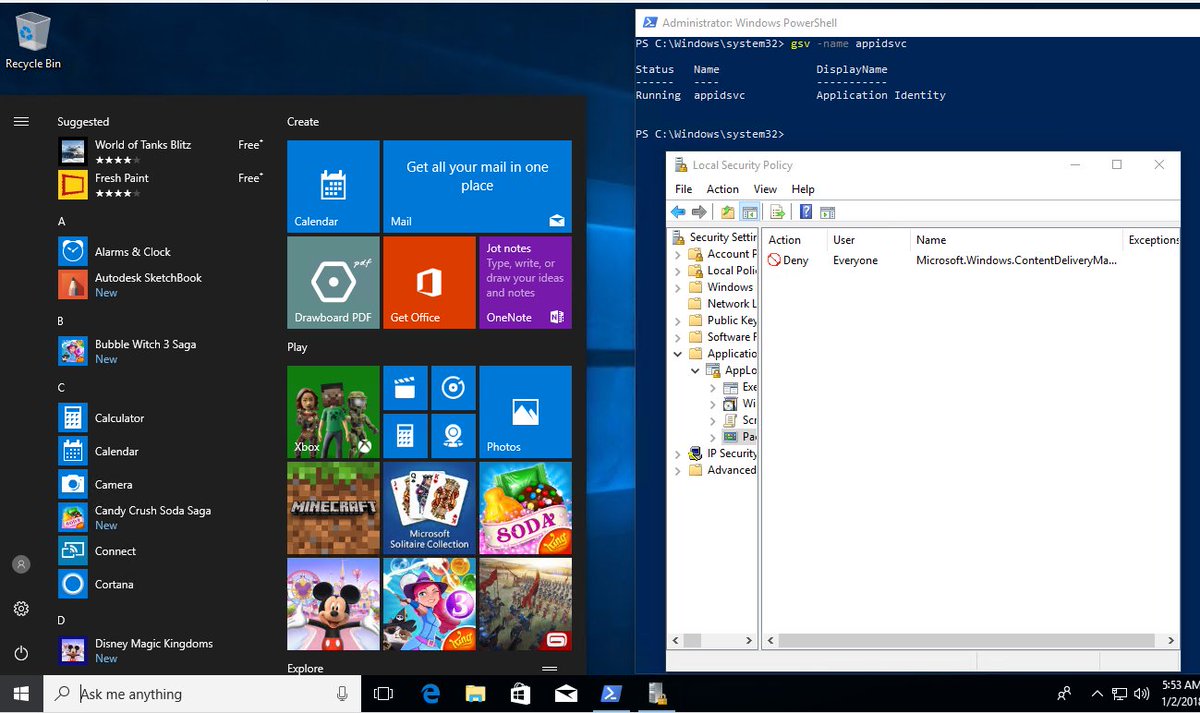Expand the Local Policies tree node
Screen dimensions: 1200x713
[x=678, y=270]
